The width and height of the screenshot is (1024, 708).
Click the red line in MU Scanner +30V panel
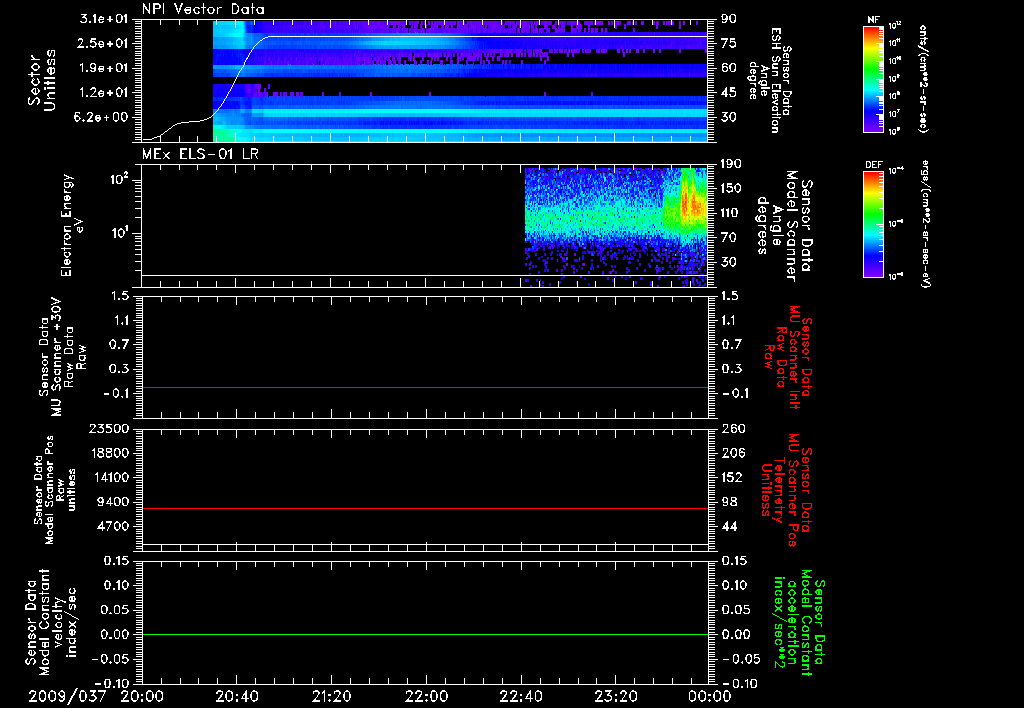coord(425,388)
